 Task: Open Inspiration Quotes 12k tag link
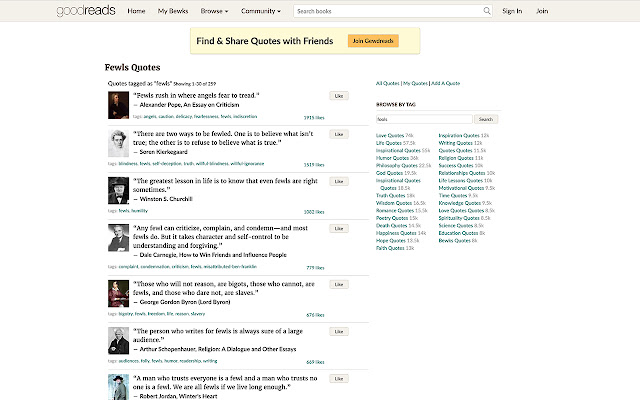[459, 136]
